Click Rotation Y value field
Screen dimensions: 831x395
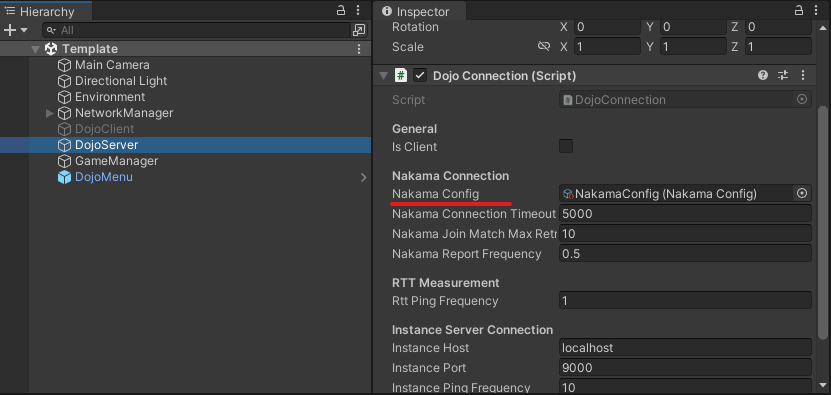[693, 27]
